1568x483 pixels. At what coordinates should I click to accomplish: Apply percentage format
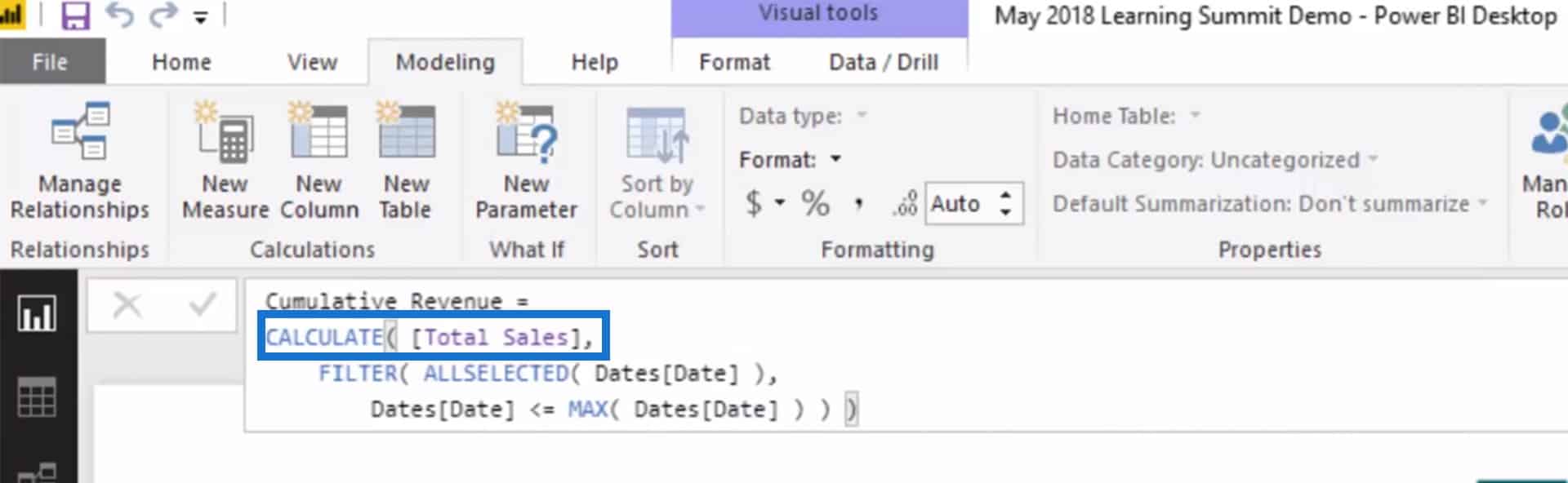coord(815,203)
